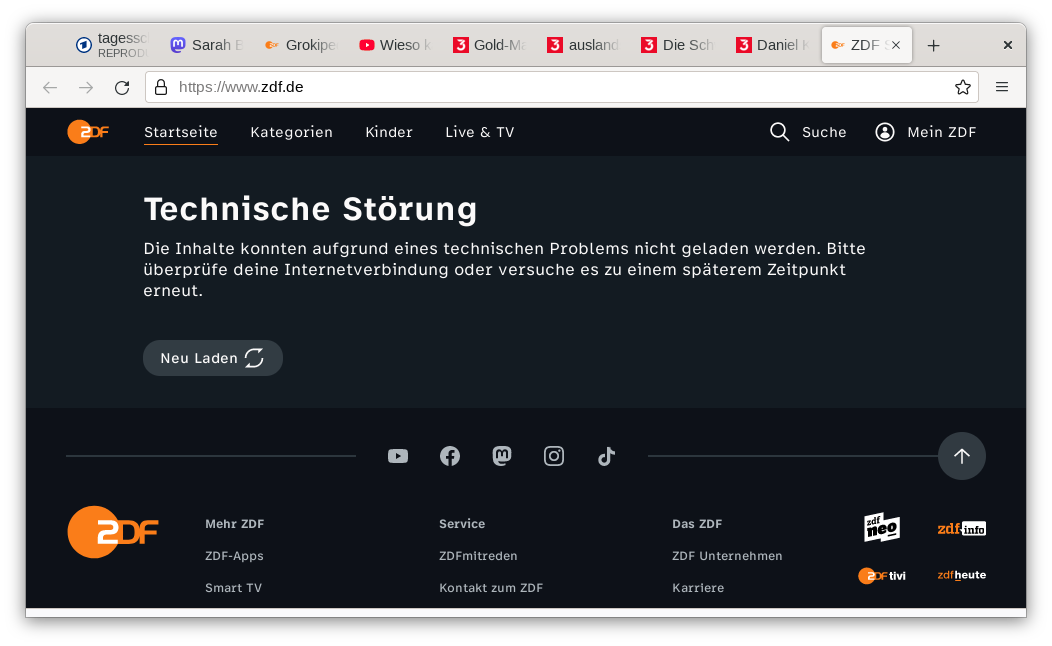Follow the ZDF-Apps footer link
Image resolution: width=1052 pixels, height=646 pixels.
click(x=234, y=556)
